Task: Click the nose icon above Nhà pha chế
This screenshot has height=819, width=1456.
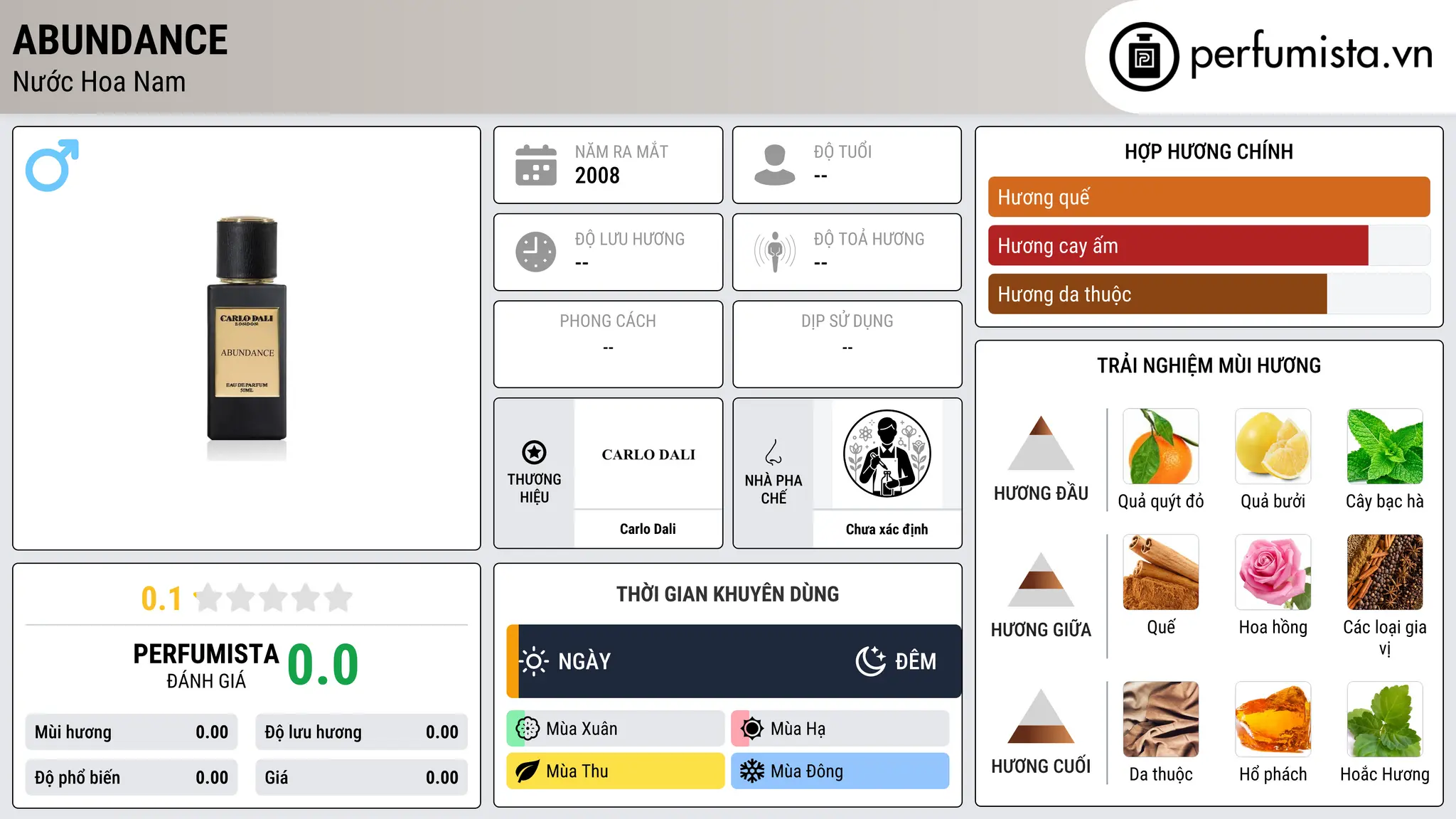Action: (x=773, y=452)
